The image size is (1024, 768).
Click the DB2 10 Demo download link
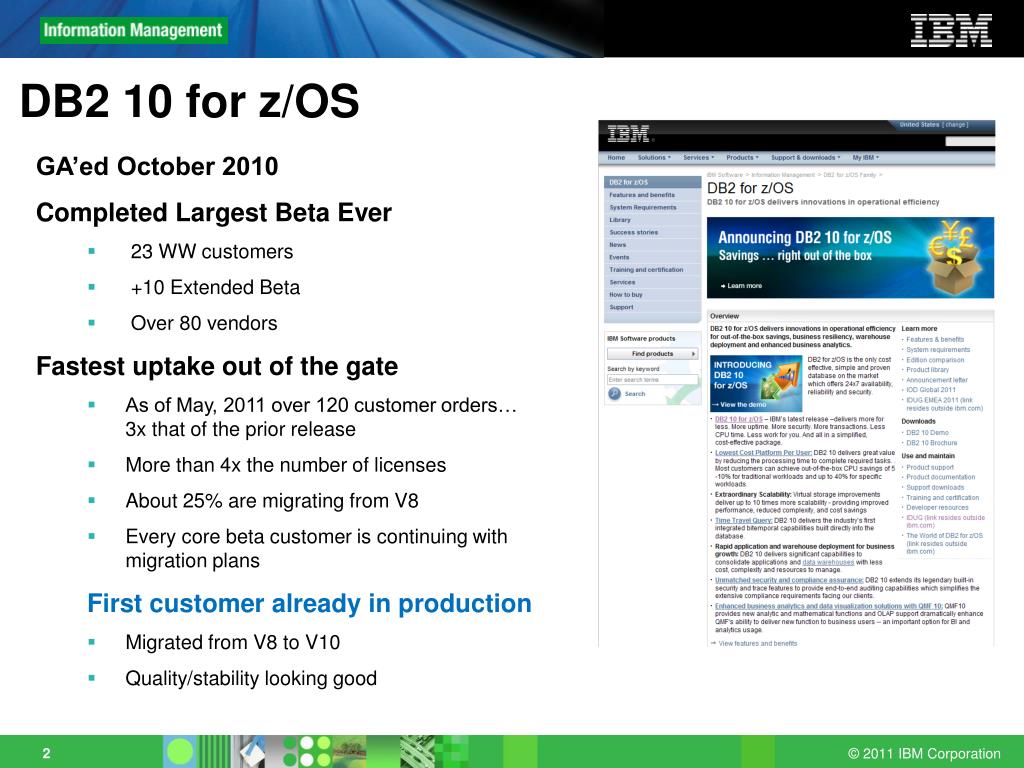(x=927, y=432)
